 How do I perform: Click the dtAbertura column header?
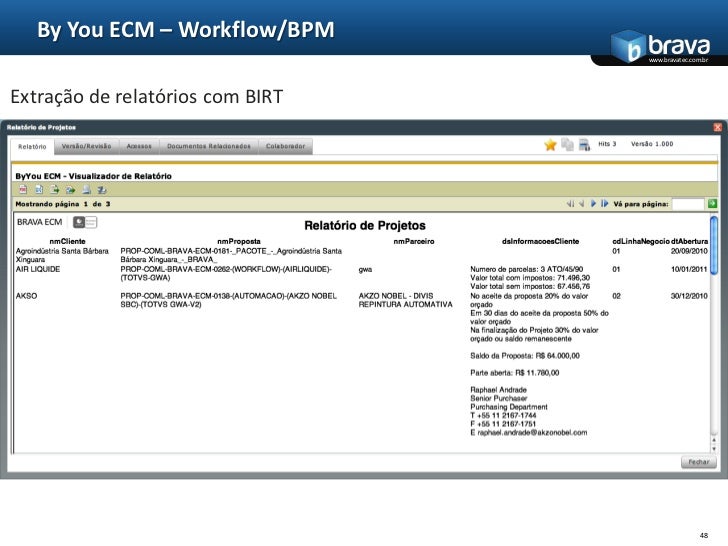click(689, 241)
